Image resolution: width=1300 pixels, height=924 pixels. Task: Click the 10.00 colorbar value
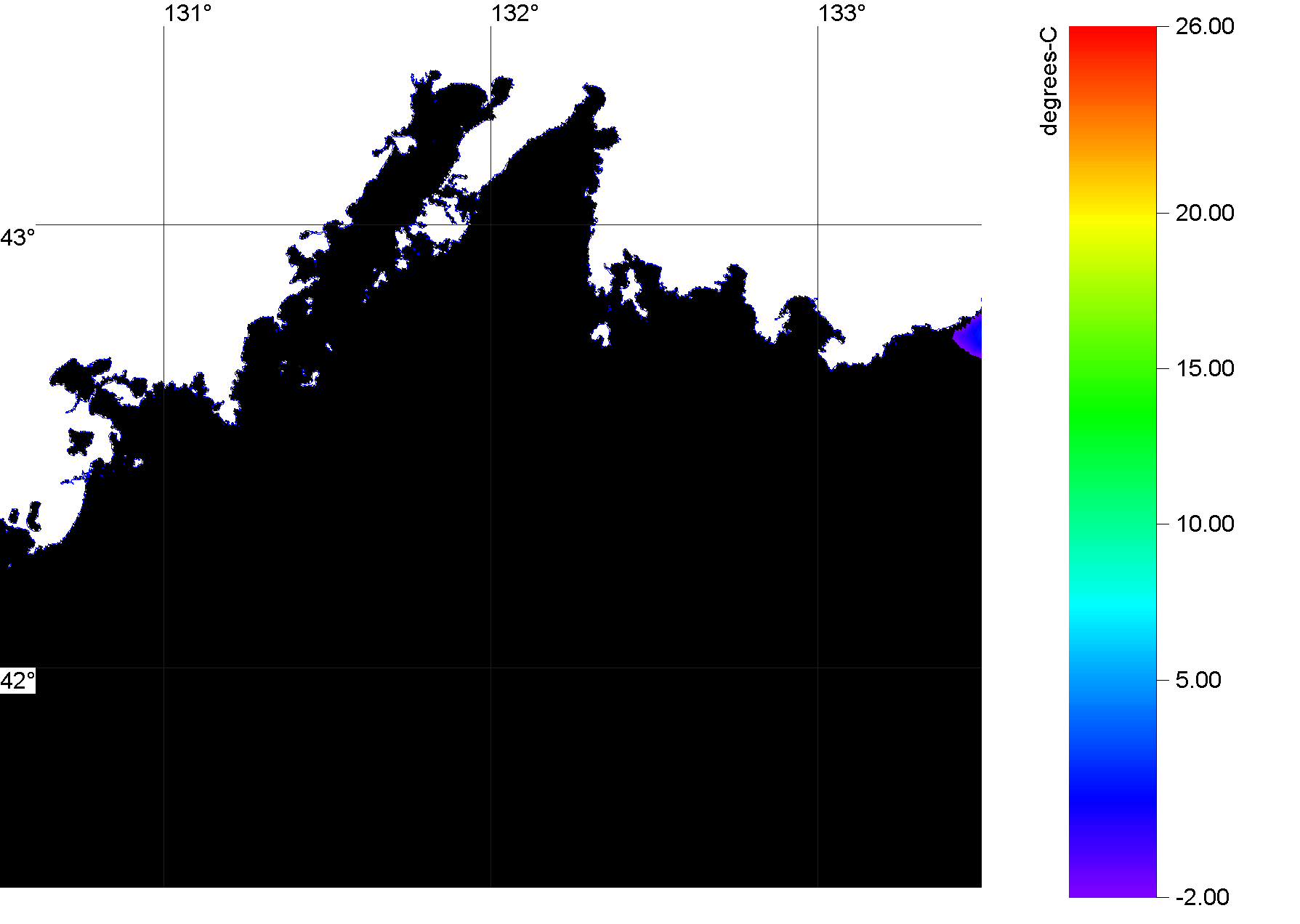point(1205,524)
